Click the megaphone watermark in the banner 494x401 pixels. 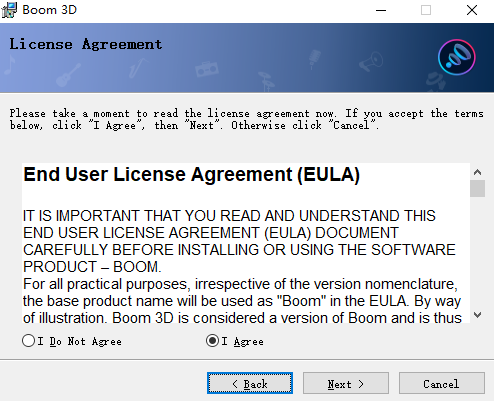point(371,62)
